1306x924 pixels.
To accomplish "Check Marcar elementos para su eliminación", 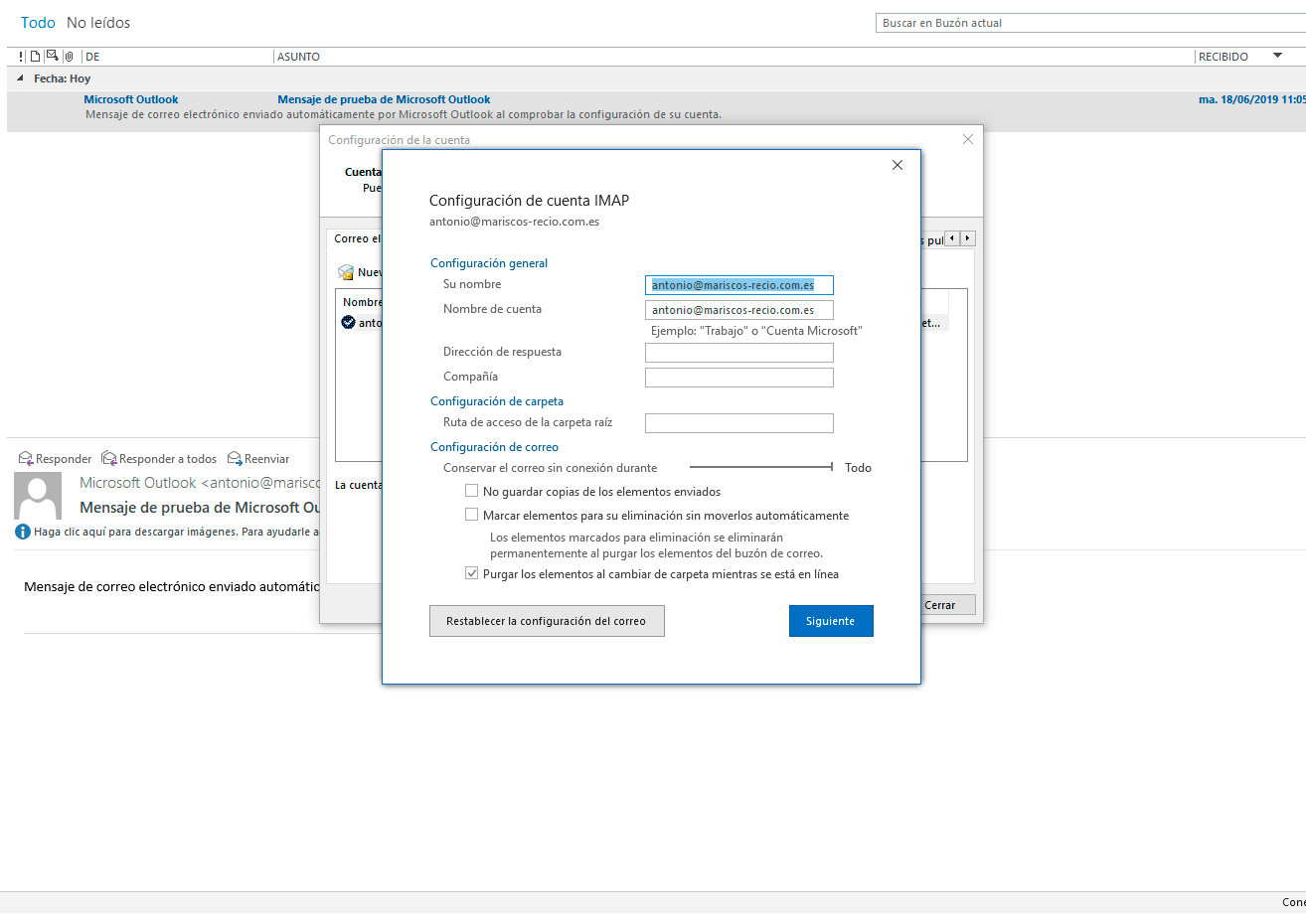I will 472,515.
